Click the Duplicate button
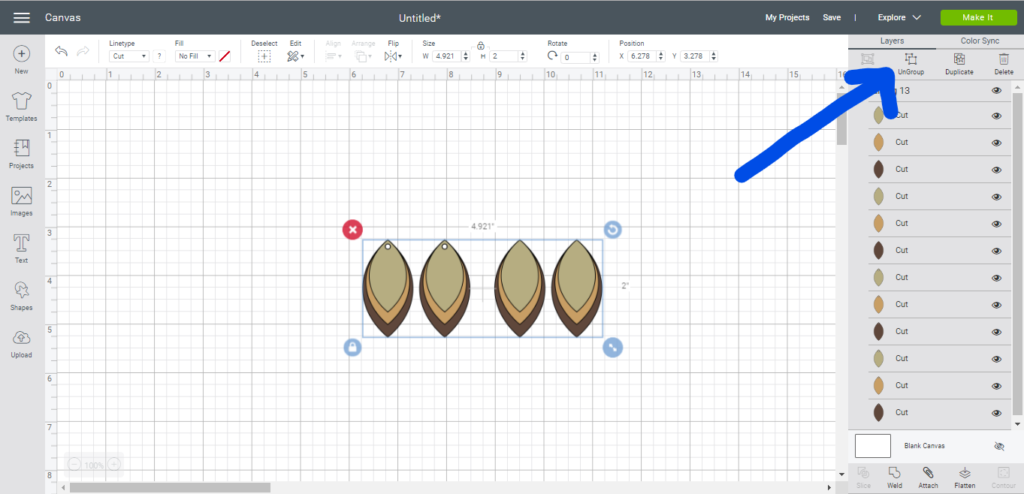Viewport: 1024px width, 494px height. (x=959, y=64)
